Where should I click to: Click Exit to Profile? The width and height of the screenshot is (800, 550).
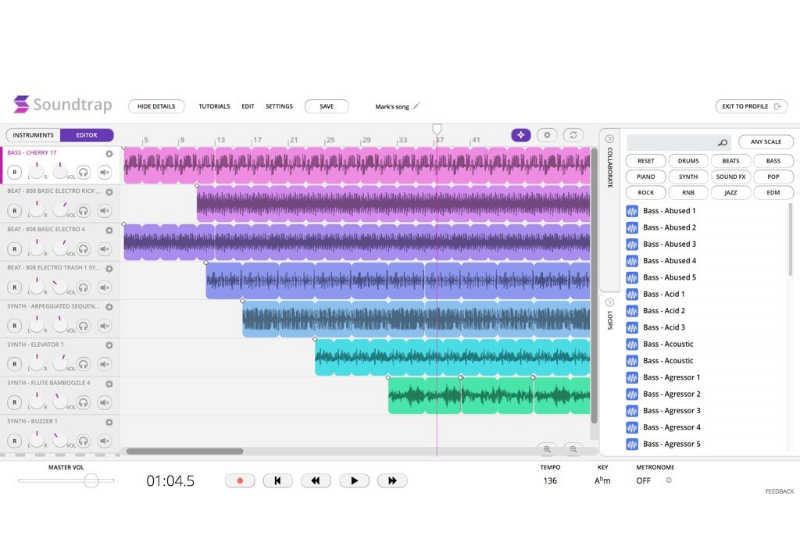pos(751,107)
